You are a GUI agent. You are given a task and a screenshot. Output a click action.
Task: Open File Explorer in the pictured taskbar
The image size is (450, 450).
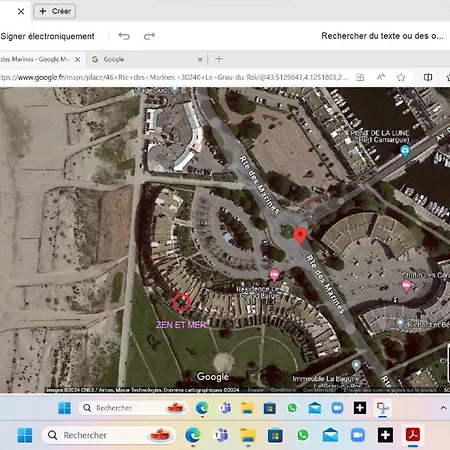click(x=247, y=408)
